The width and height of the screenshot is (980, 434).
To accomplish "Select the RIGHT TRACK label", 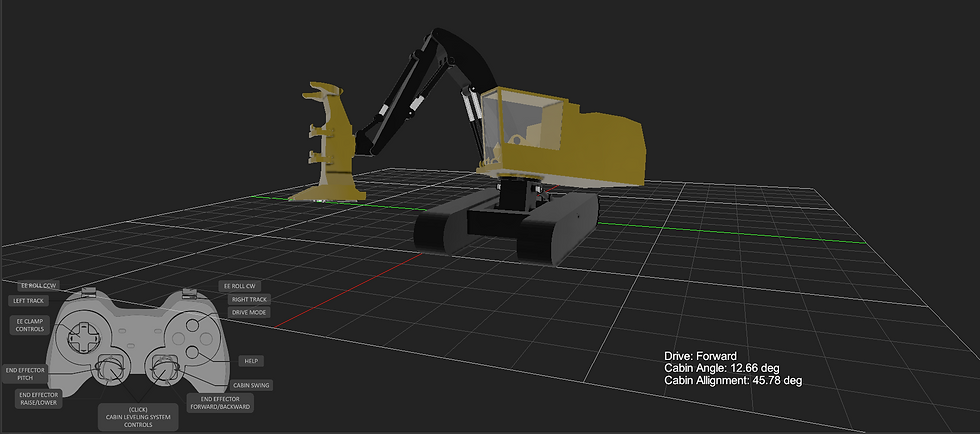I will pos(249,300).
